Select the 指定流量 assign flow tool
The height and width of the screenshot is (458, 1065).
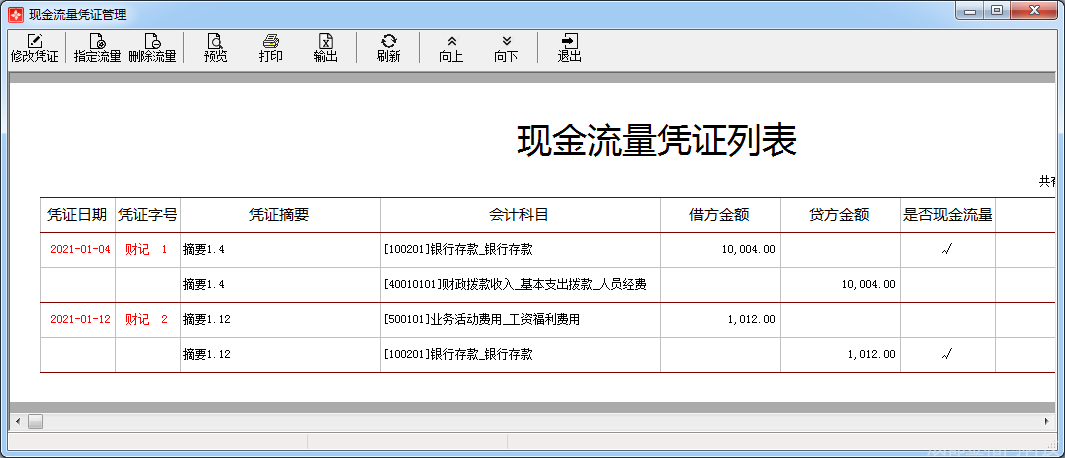(97, 47)
